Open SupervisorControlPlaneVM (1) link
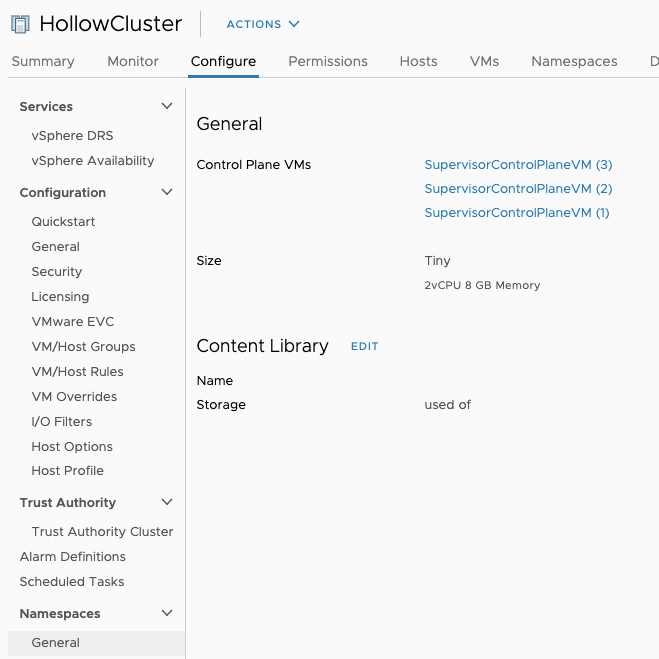This screenshot has width=659, height=659. pyautogui.click(x=516, y=212)
